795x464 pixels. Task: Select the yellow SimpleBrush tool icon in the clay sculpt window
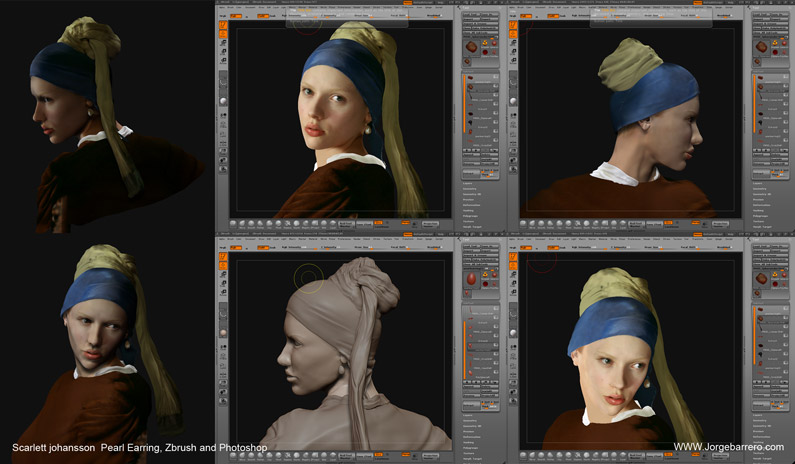(x=485, y=274)
